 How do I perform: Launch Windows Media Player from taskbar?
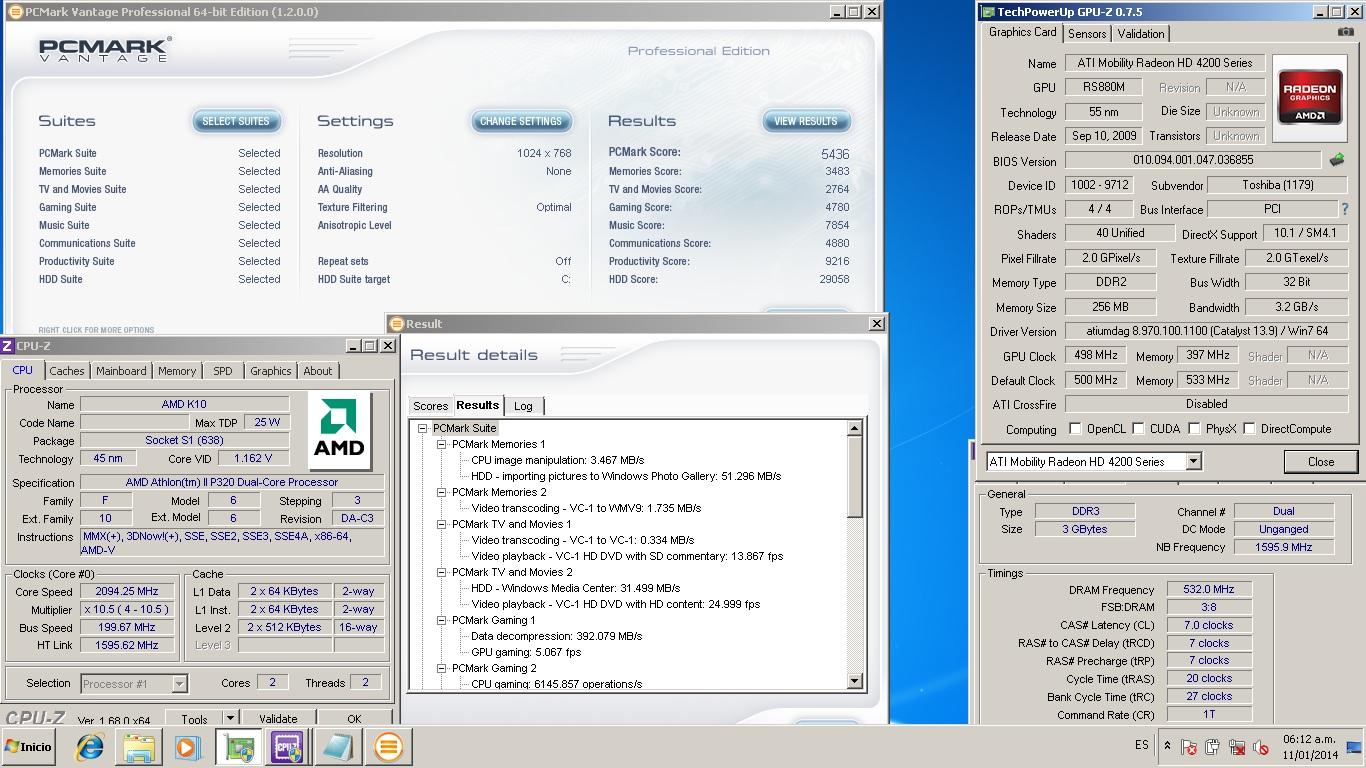(x=187, y=747)
